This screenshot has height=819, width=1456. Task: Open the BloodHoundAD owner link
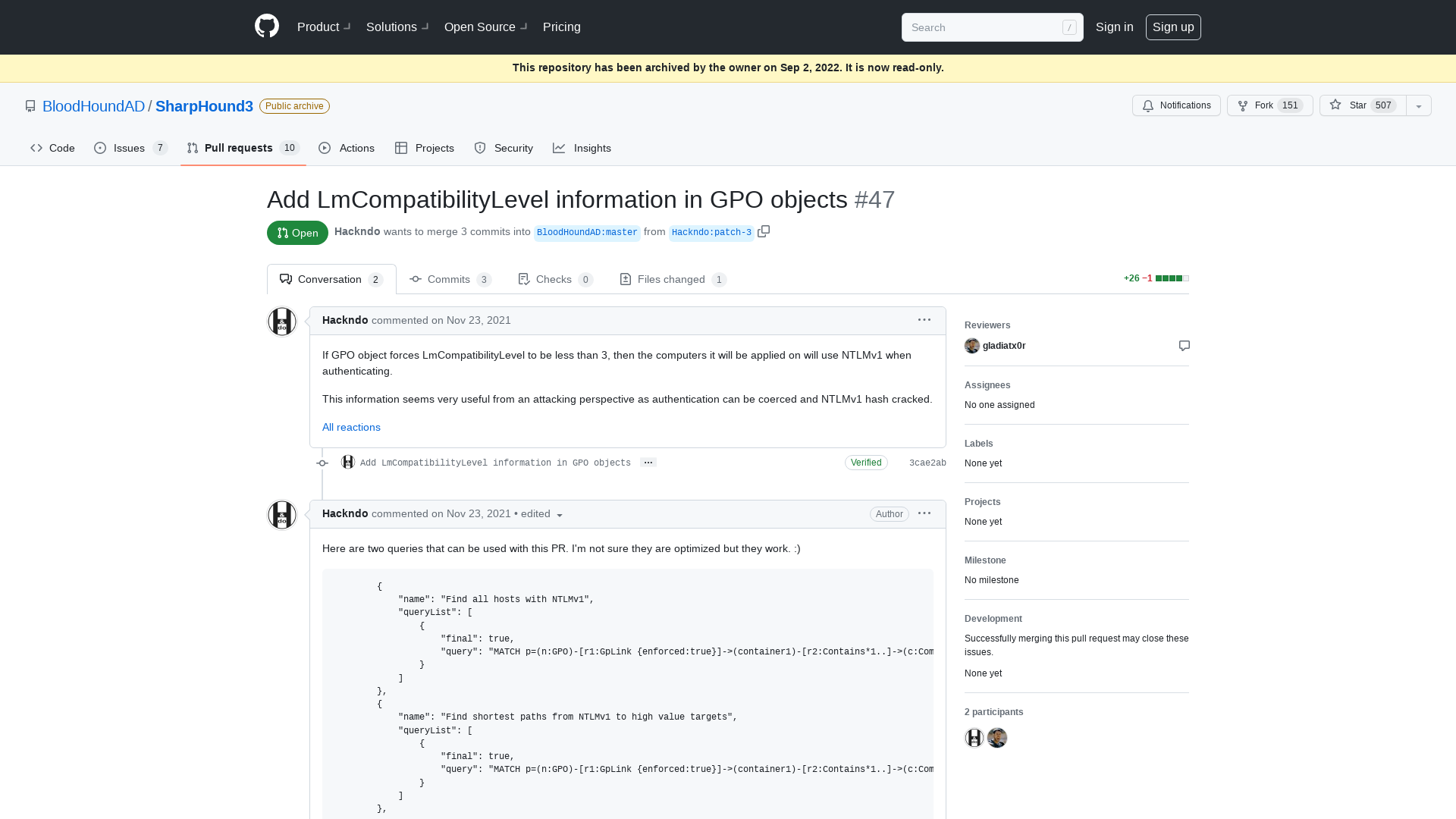coord(93,106)
